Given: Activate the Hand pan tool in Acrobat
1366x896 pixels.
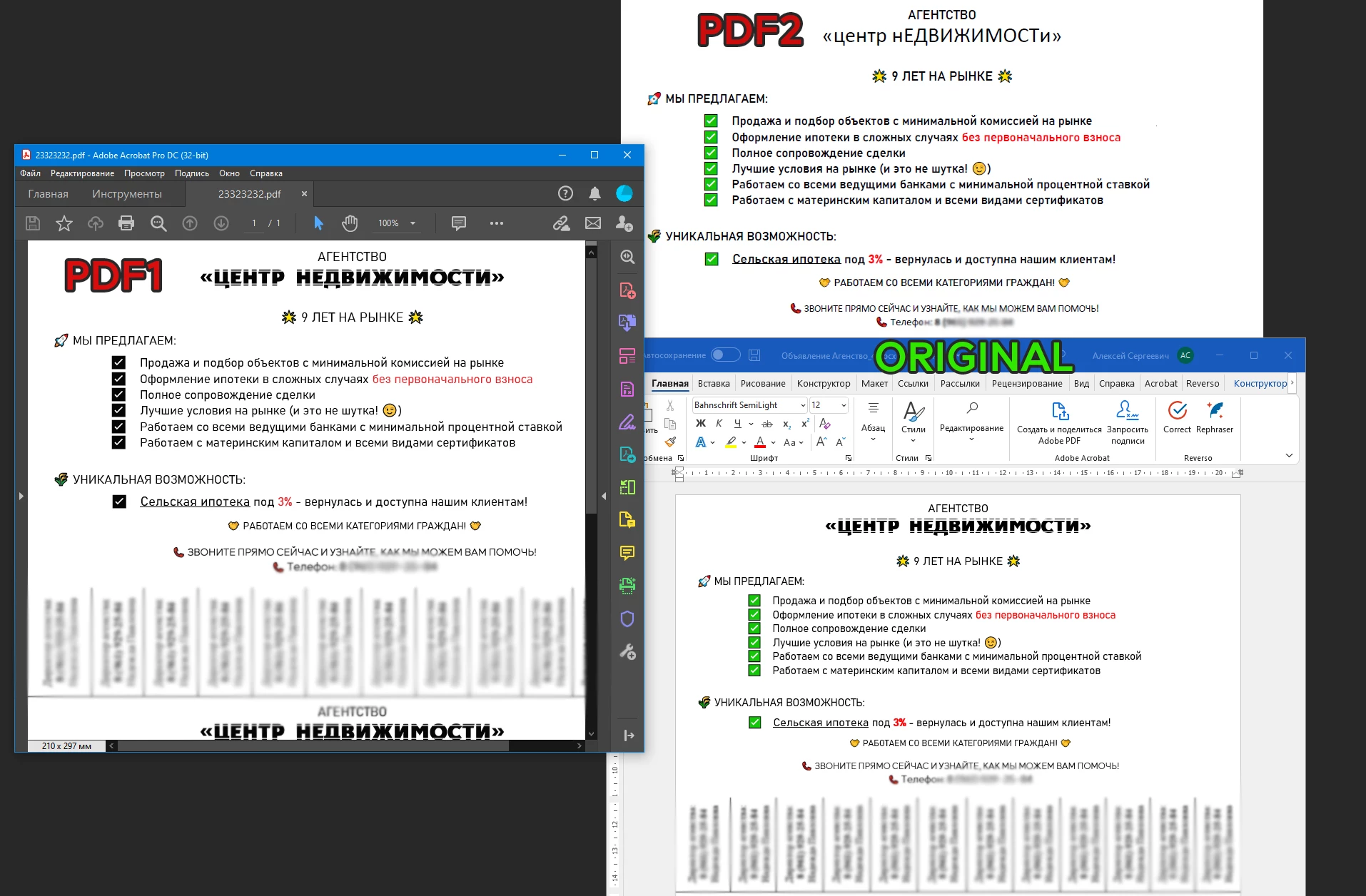Looking at the screenshot, I should [350, 223].
